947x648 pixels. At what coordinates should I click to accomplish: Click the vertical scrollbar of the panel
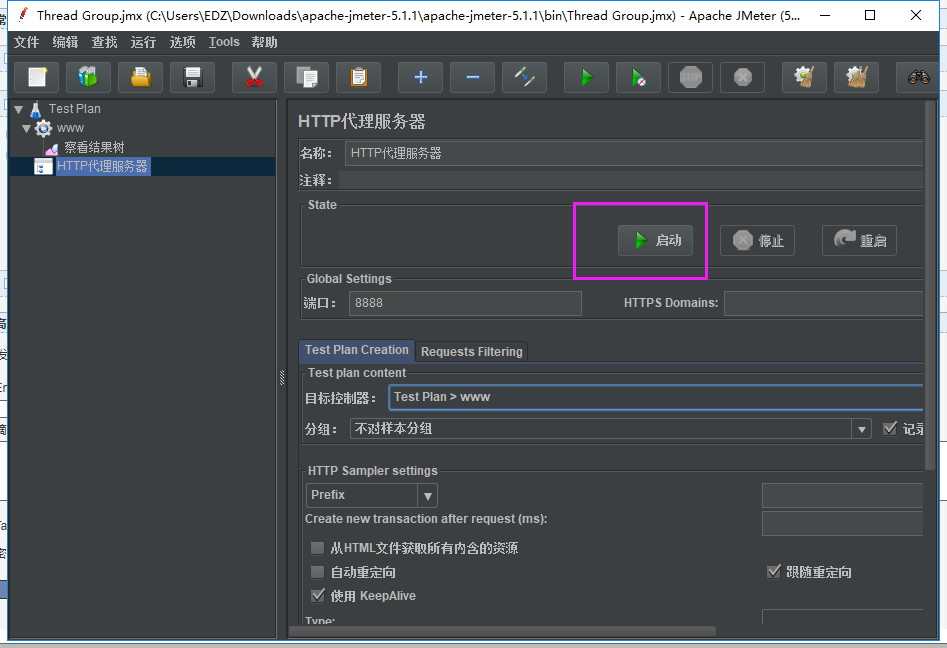click(x=930, y=285)
